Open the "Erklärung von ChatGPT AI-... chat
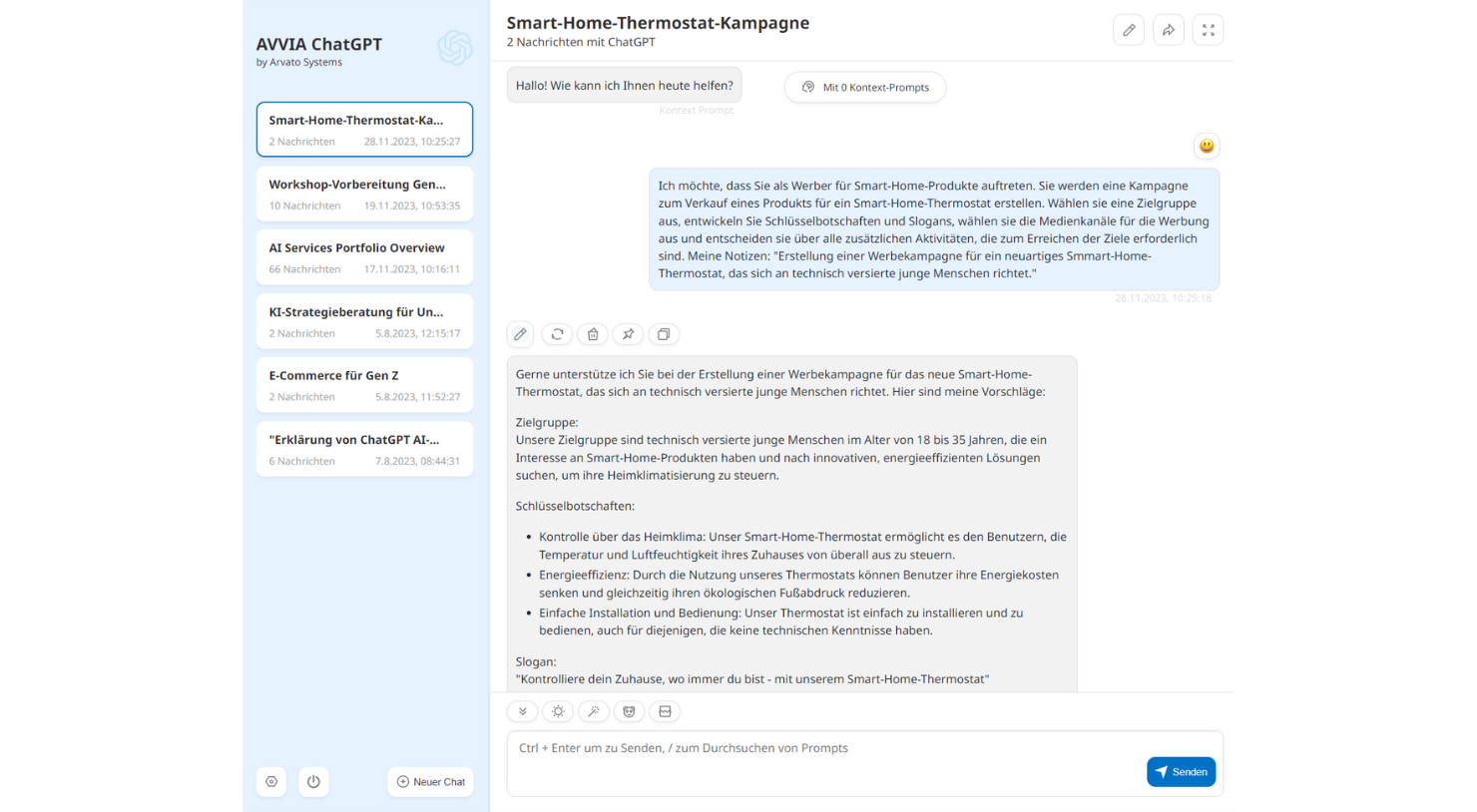 pyautogui.click(x=364, y=449)
